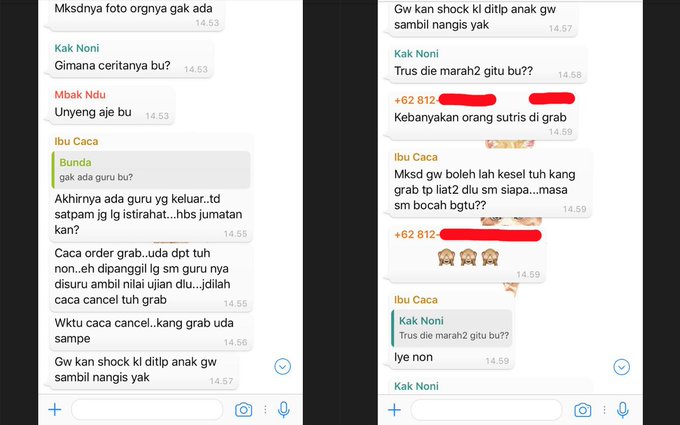This screenshot has width=680, height=425.
Task: Select Ibu Caca name above "Mksd gw boleh"
Action: point(416,157)
